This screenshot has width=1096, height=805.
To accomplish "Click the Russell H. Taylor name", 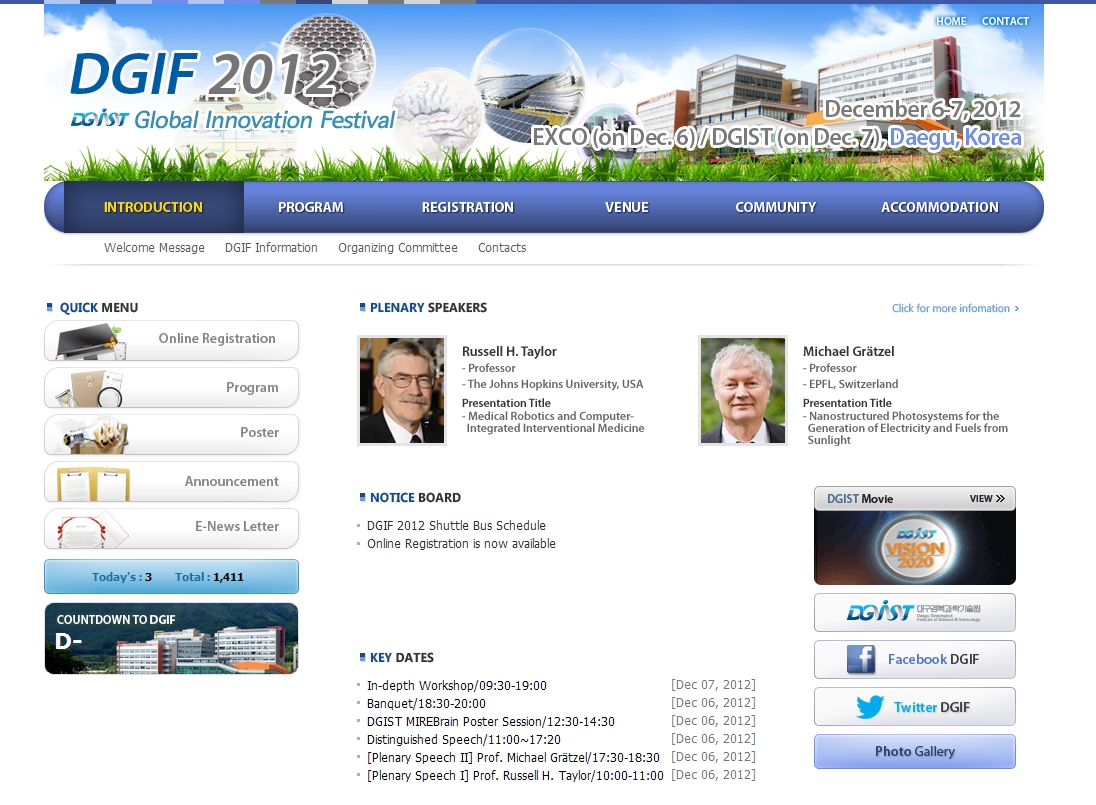I will pos(509,351).
